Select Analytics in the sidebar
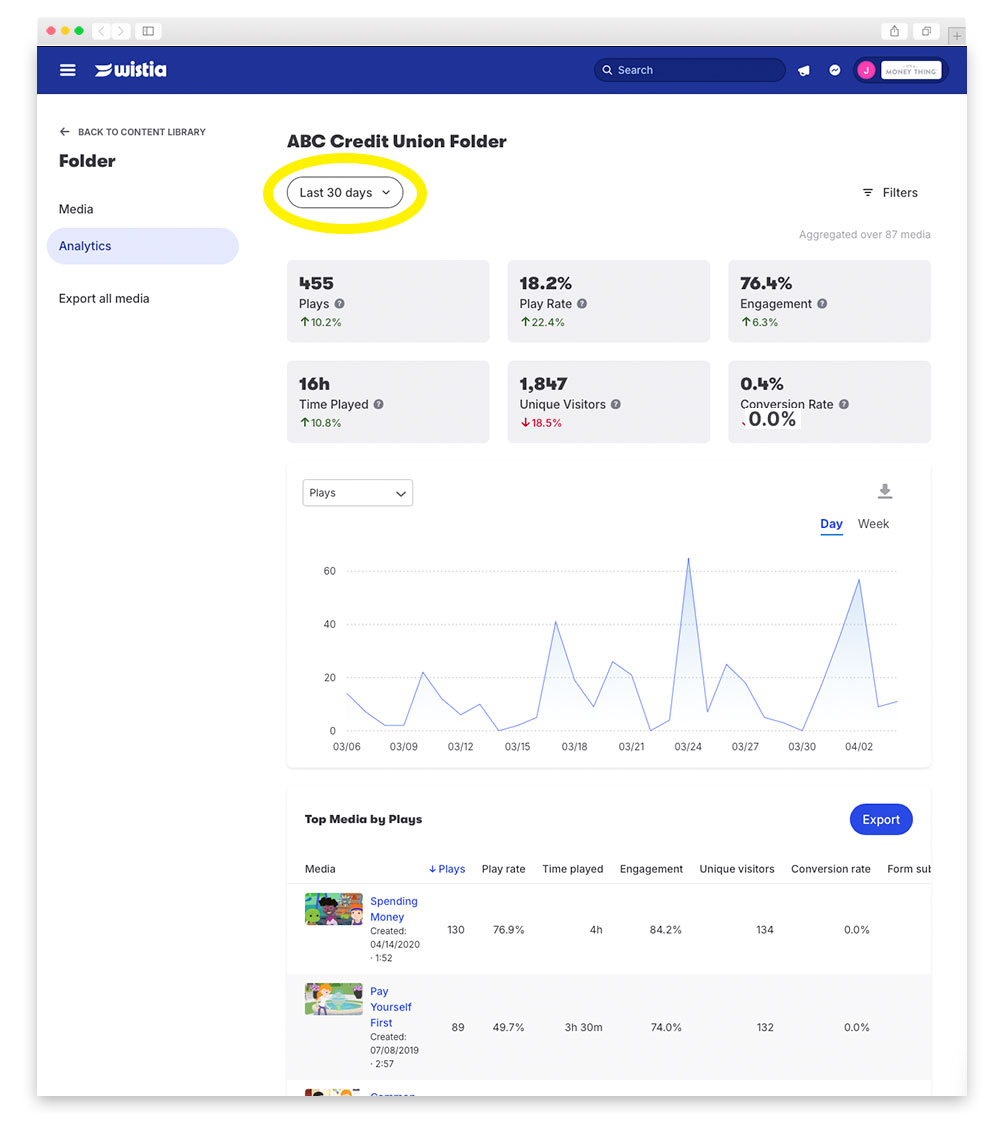Image resolution: width=1000 pixels, height=1140 pixels. (143, 246)
